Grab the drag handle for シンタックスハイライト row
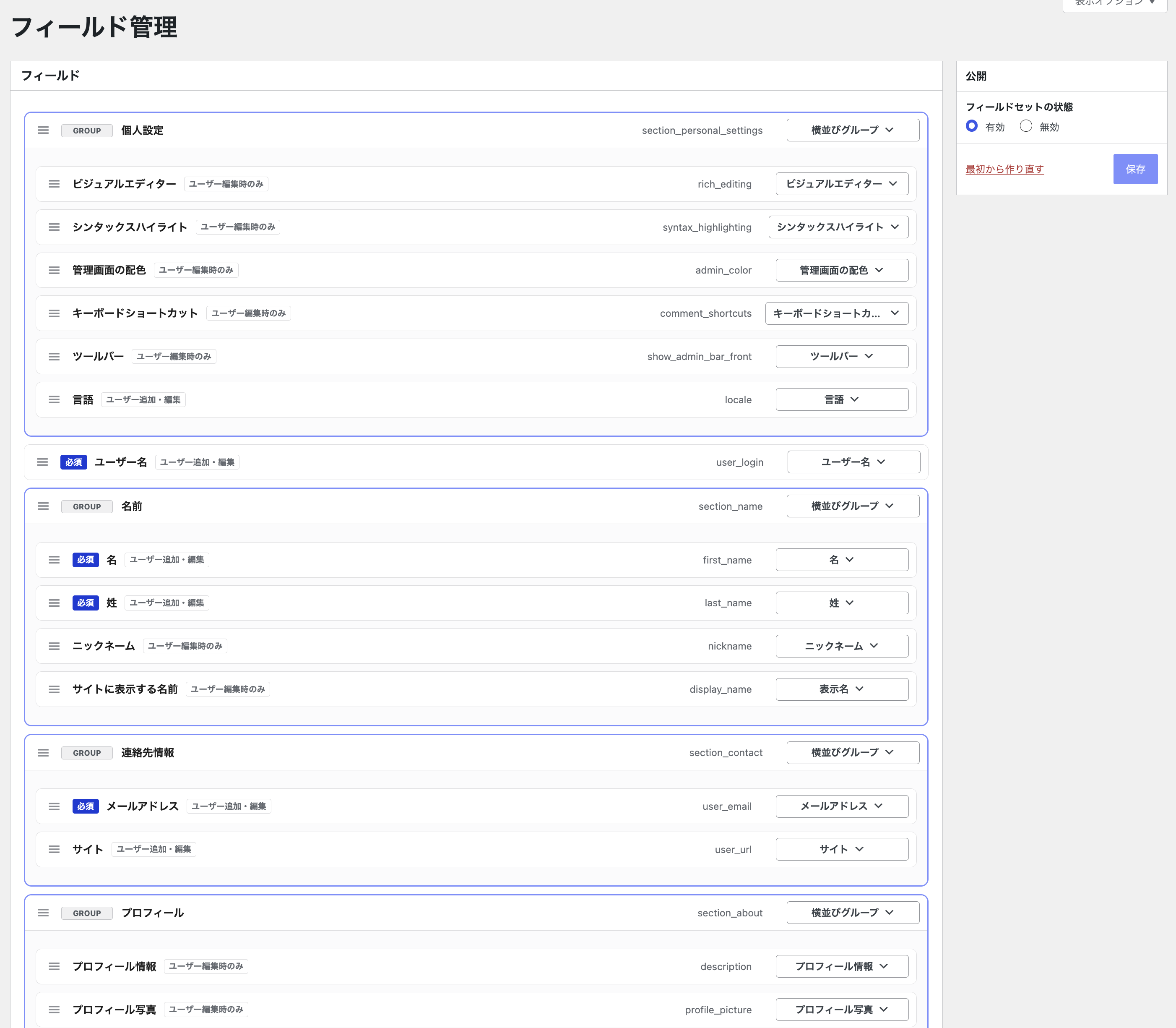This screenshot has height=1028, width=1176. (54, 227)
